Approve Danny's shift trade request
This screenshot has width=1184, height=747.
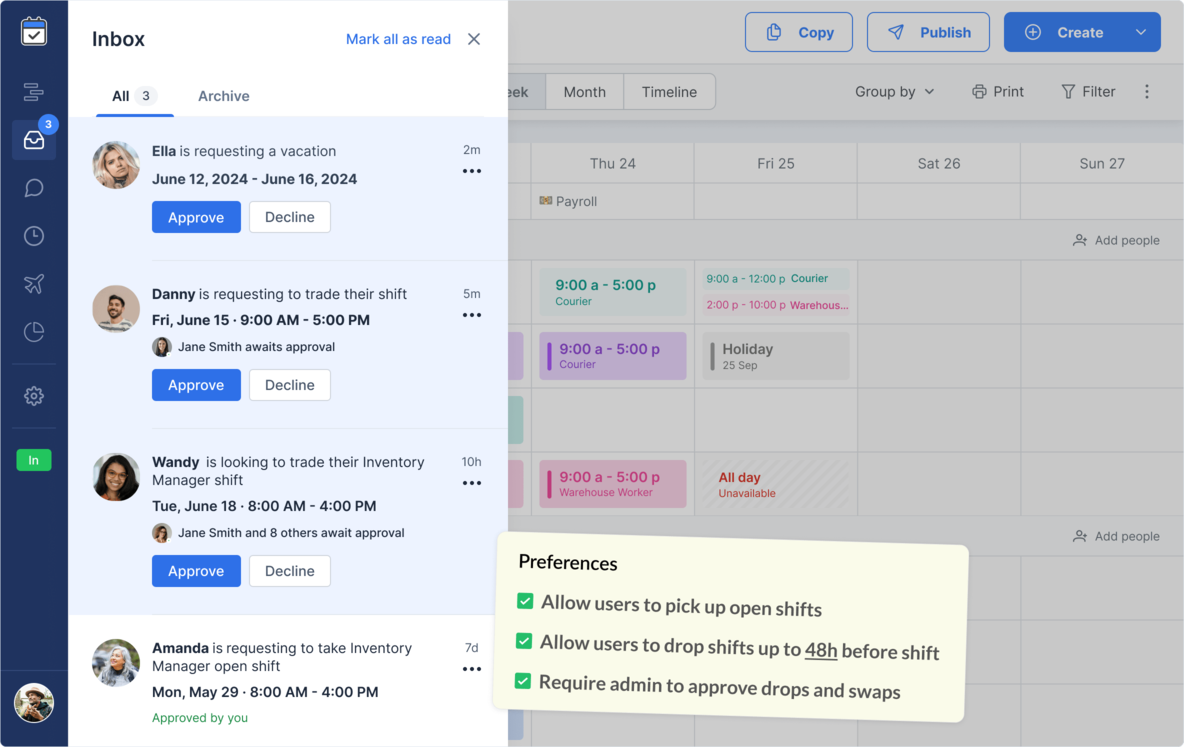tap(196, 385)
